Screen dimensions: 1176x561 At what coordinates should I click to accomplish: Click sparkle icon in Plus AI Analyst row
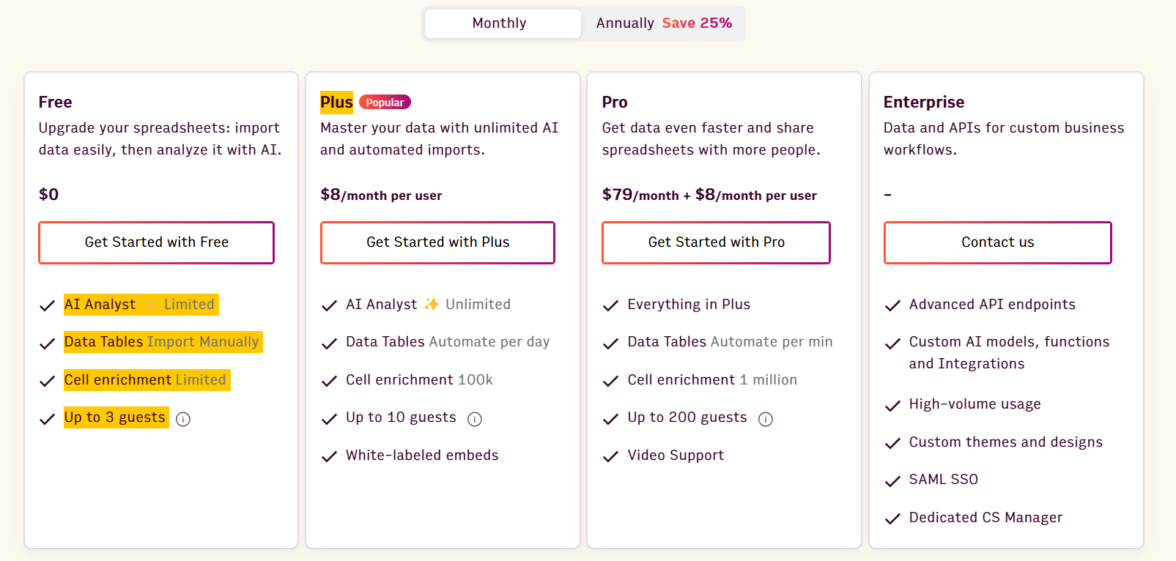point(431,304)
